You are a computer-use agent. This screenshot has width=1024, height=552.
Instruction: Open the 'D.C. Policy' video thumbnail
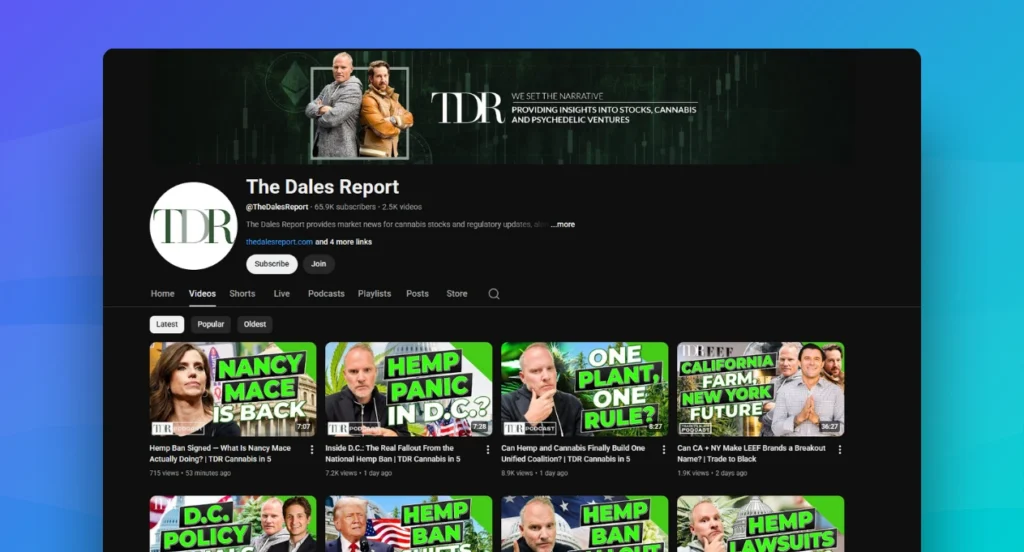coord(232,524)
